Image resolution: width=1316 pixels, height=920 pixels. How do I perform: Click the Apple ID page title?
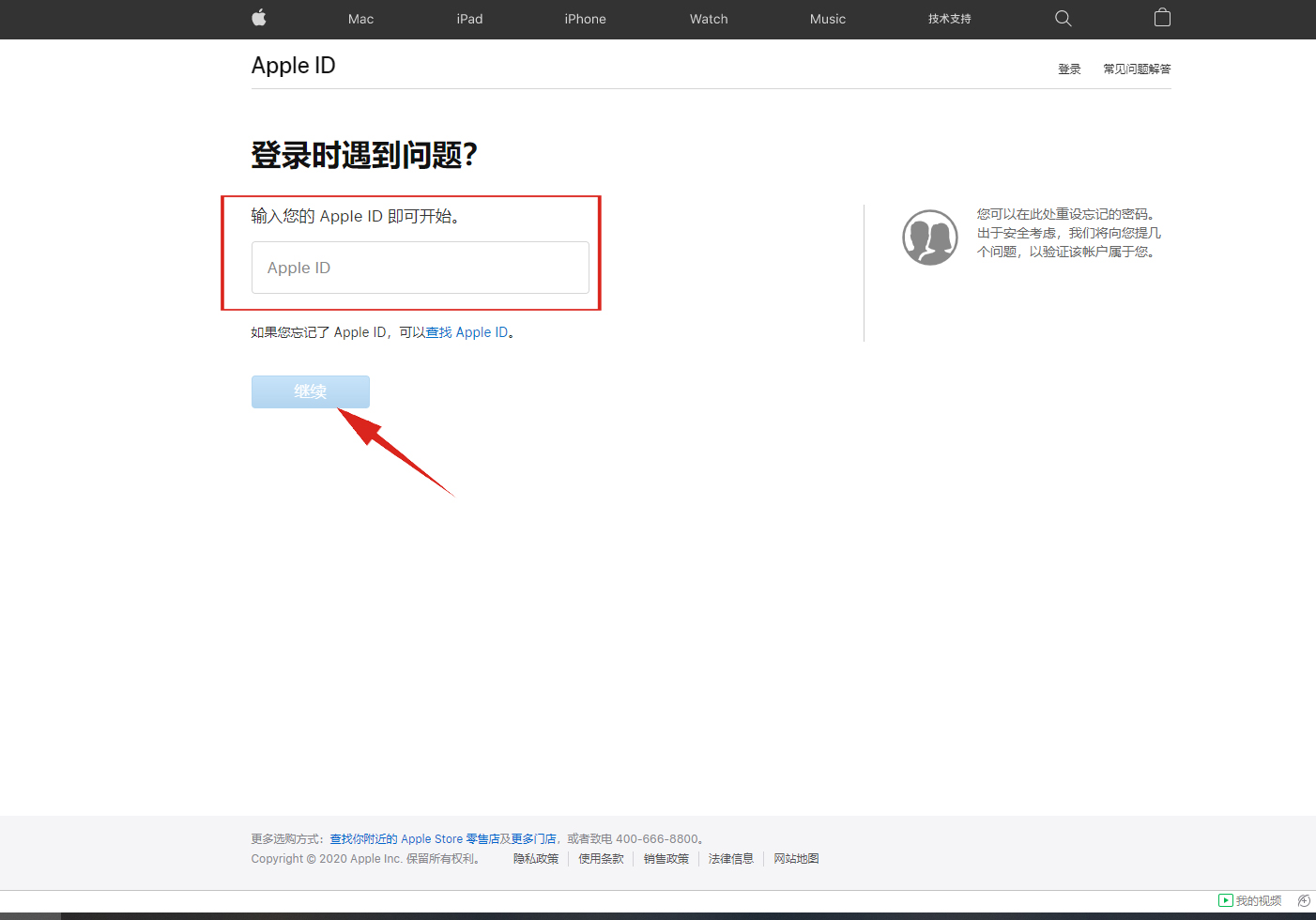[x=293, y=66]
